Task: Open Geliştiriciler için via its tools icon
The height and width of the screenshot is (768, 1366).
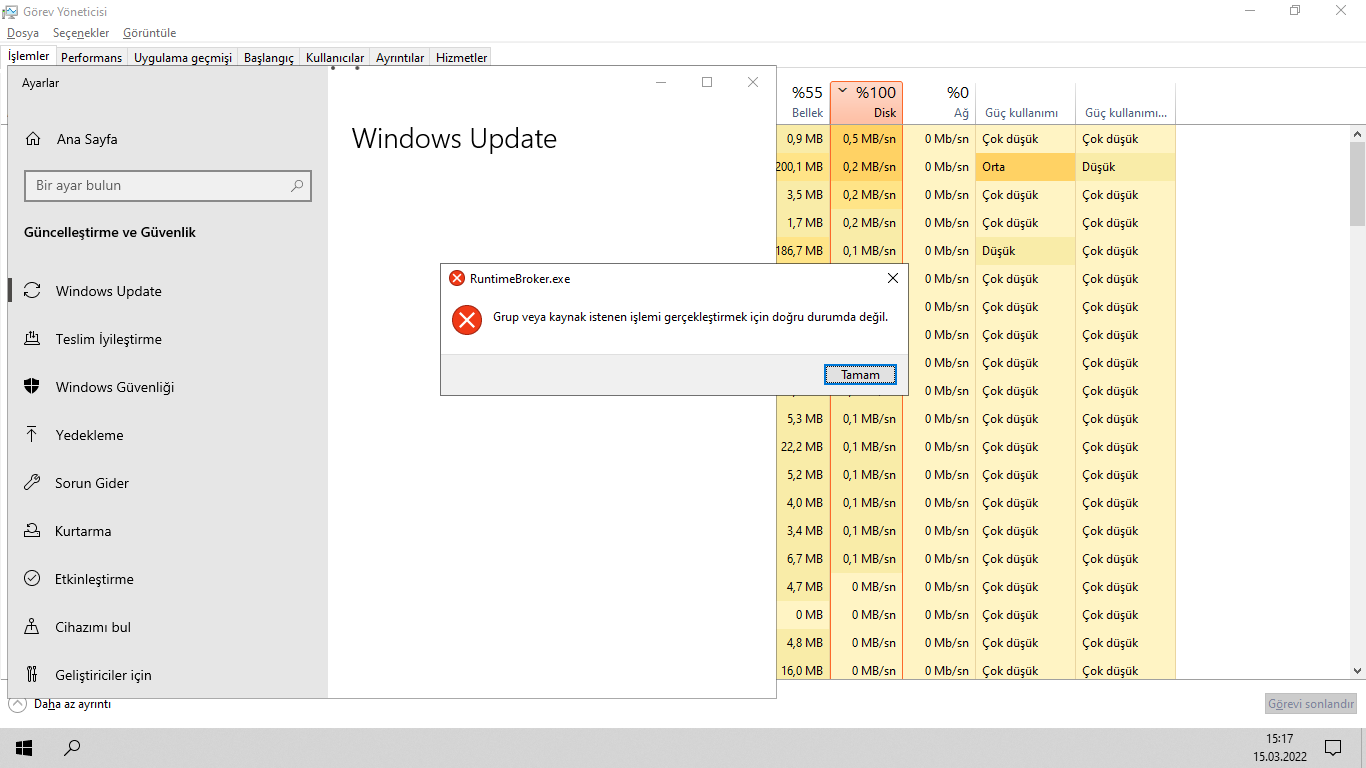Action: (x=32, y=675)
